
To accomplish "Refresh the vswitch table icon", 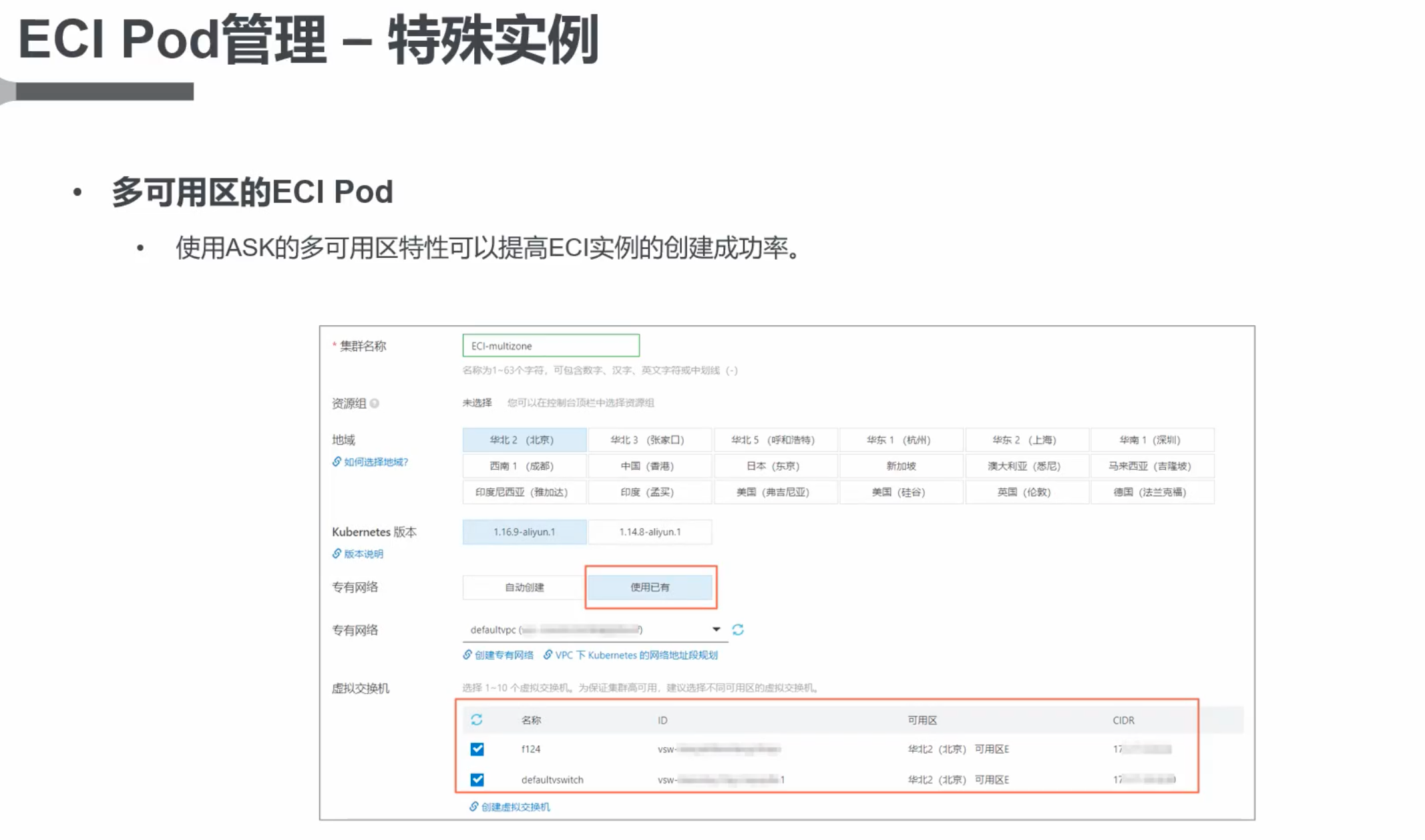I will tap(477, 720).
